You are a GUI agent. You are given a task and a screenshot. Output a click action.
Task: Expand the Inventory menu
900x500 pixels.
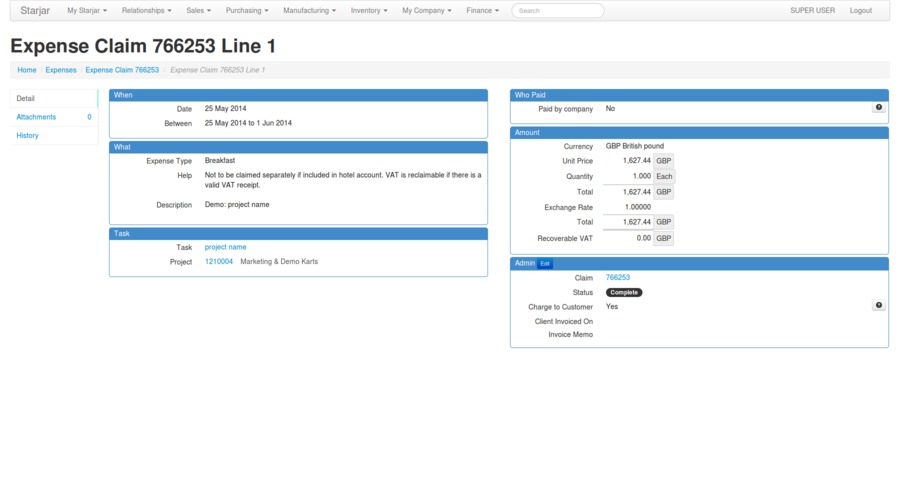pos(369,11)
